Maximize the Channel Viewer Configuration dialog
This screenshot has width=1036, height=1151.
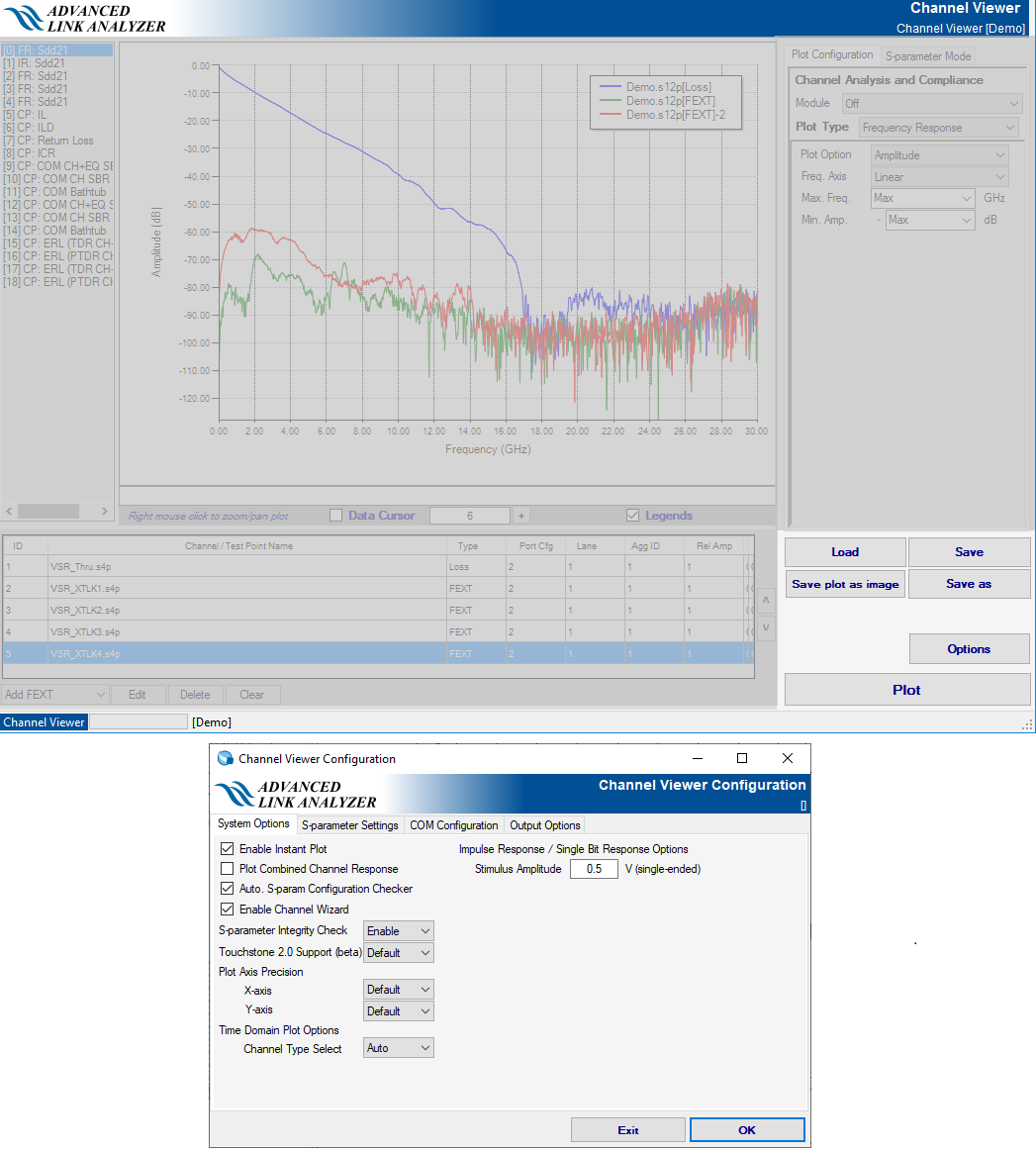click(x=742, y=759)
